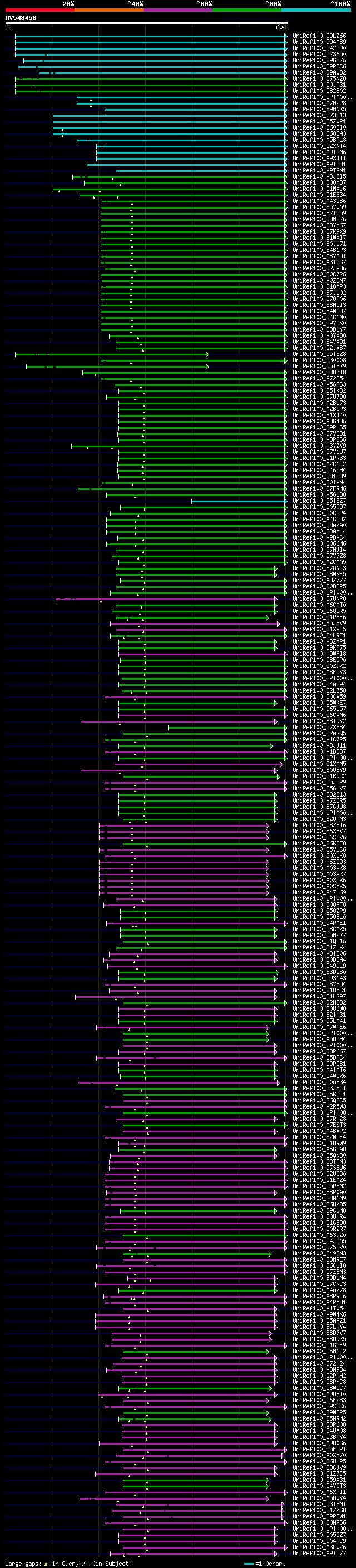Viewport: 356px width, 1568px height.
Task: Select the label UniRef100_A4S586
Action: click(x=319, y=201)
